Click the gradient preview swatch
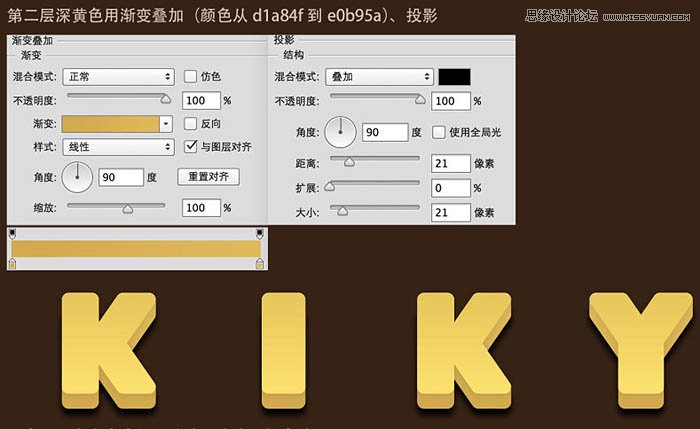 pyautogui.click(x=110, y=124)
